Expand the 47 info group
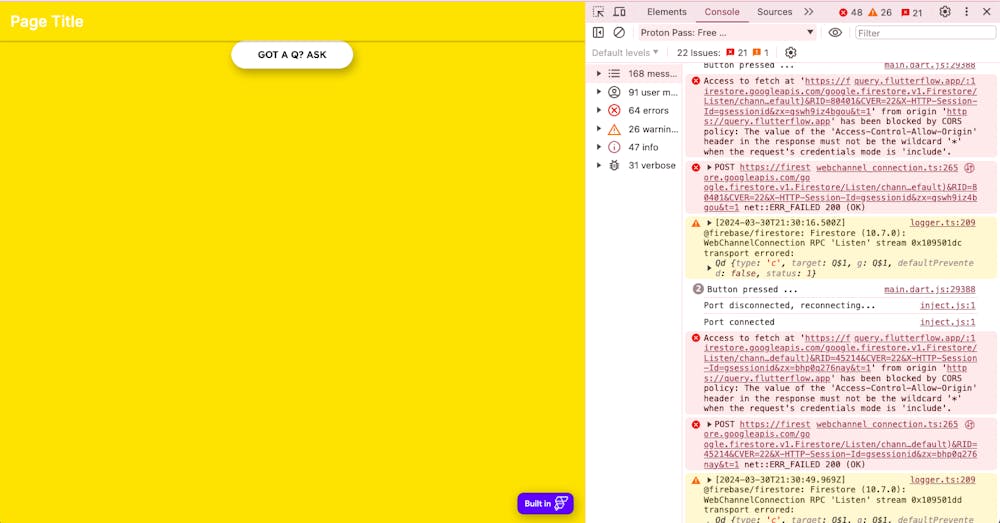Image resolution: width=1000 pixels, height=523 pixels. click(598, 147)
